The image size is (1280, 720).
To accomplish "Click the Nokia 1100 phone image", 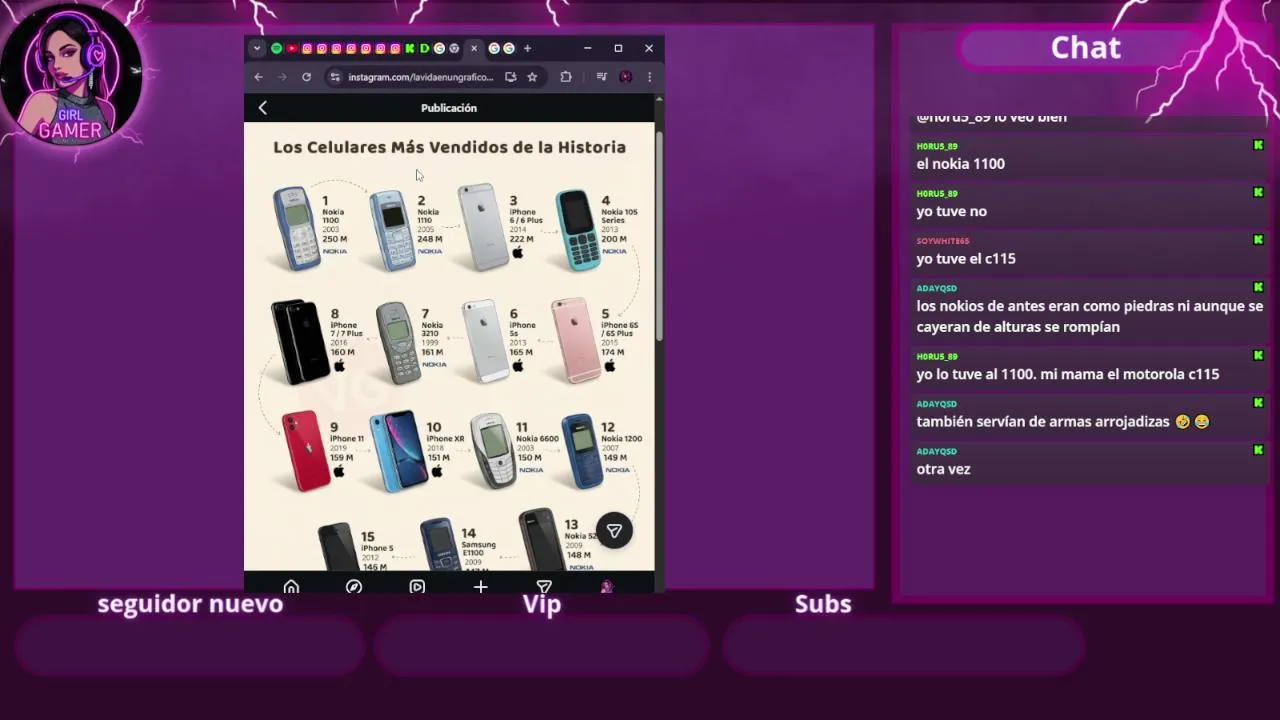I will pyautogui.click(x=295, y=228).
